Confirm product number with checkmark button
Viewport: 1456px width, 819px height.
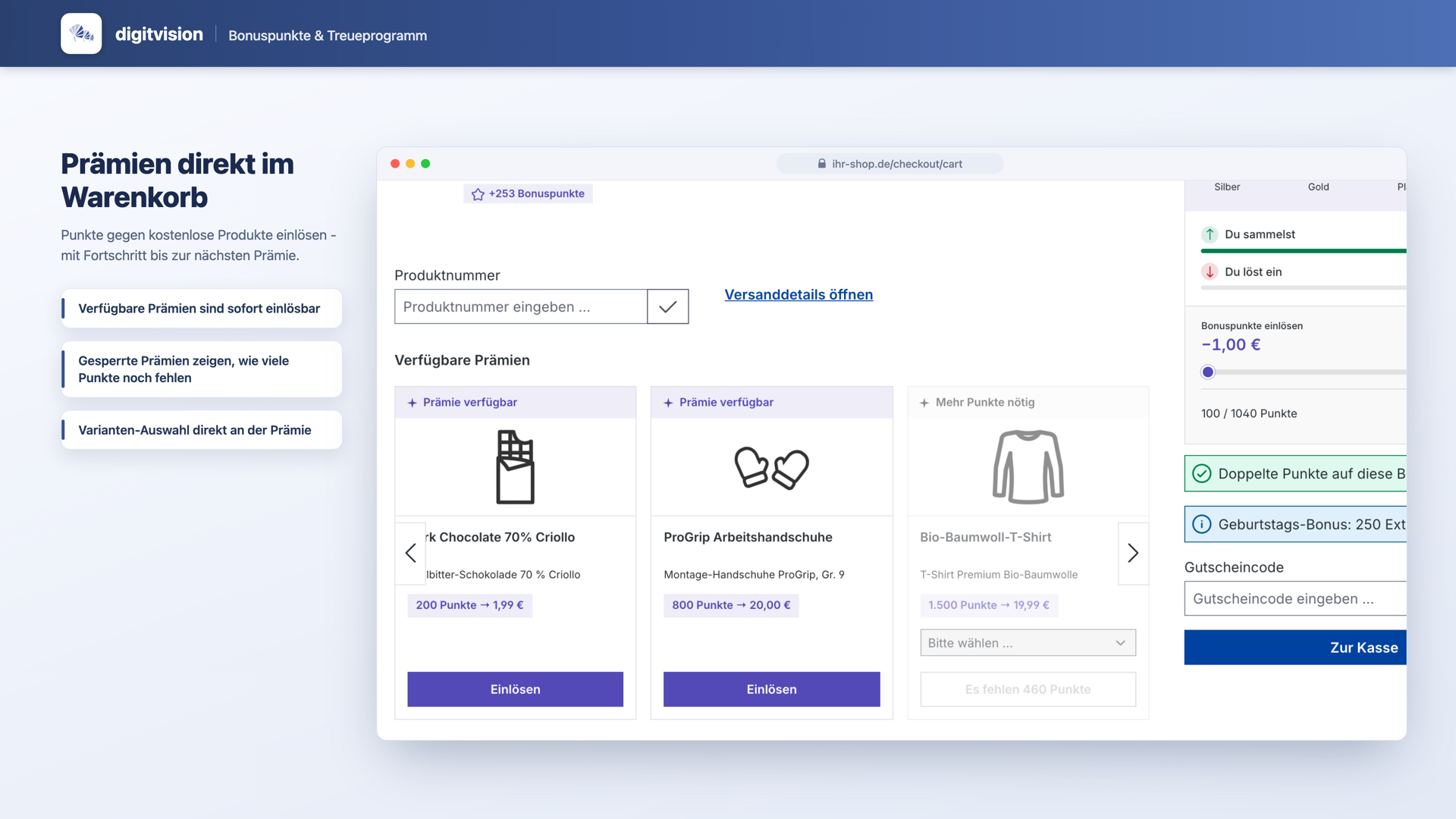point(668,306)
